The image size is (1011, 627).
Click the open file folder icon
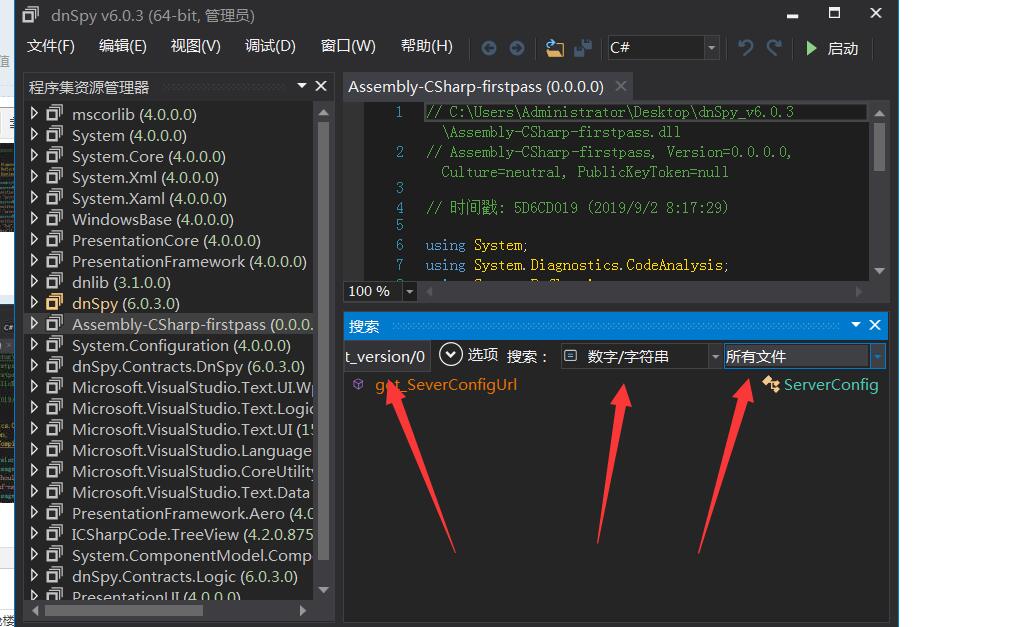(x=555, y=48)
